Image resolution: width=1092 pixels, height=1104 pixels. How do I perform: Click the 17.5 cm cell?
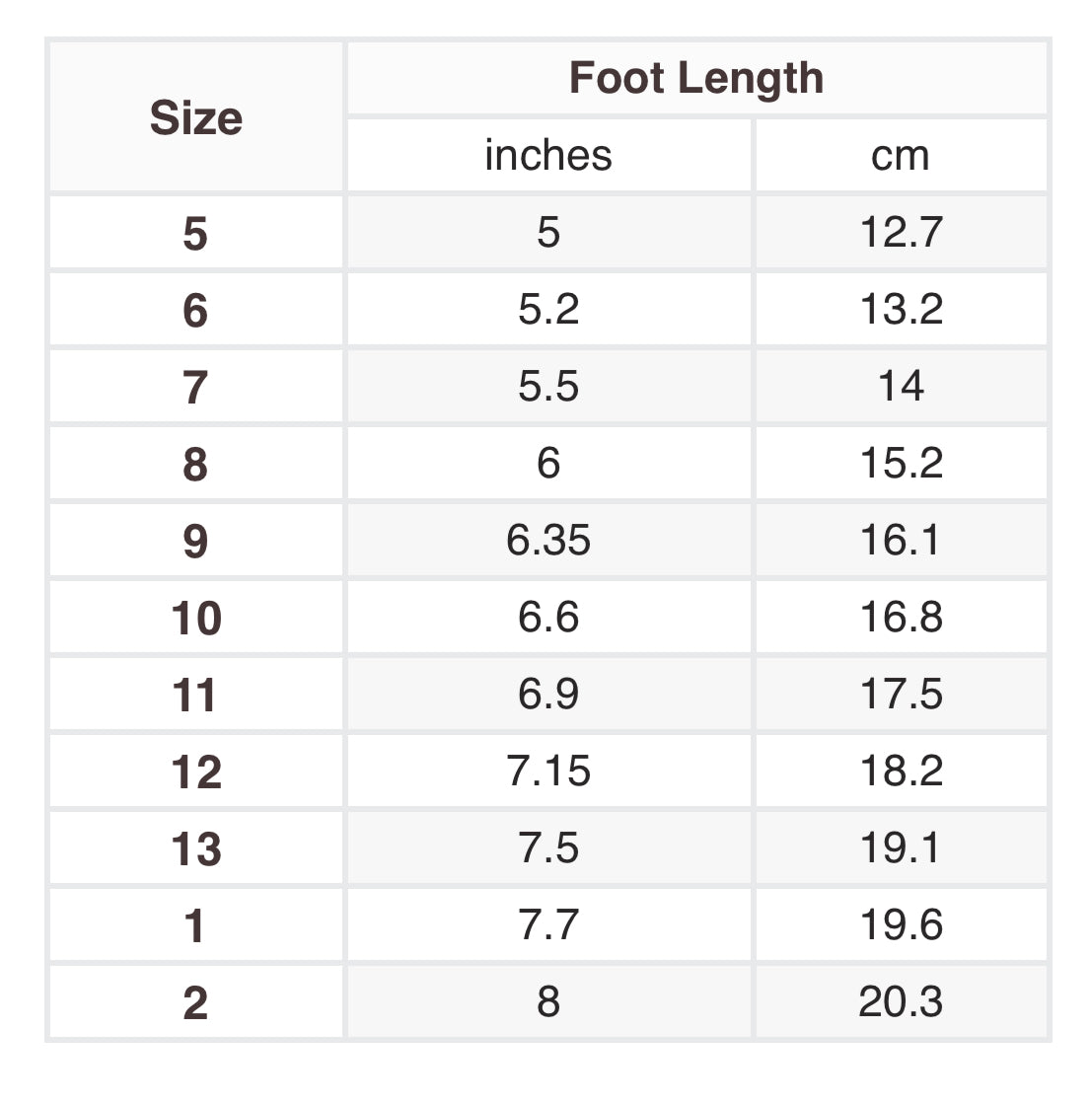[901, 695]
